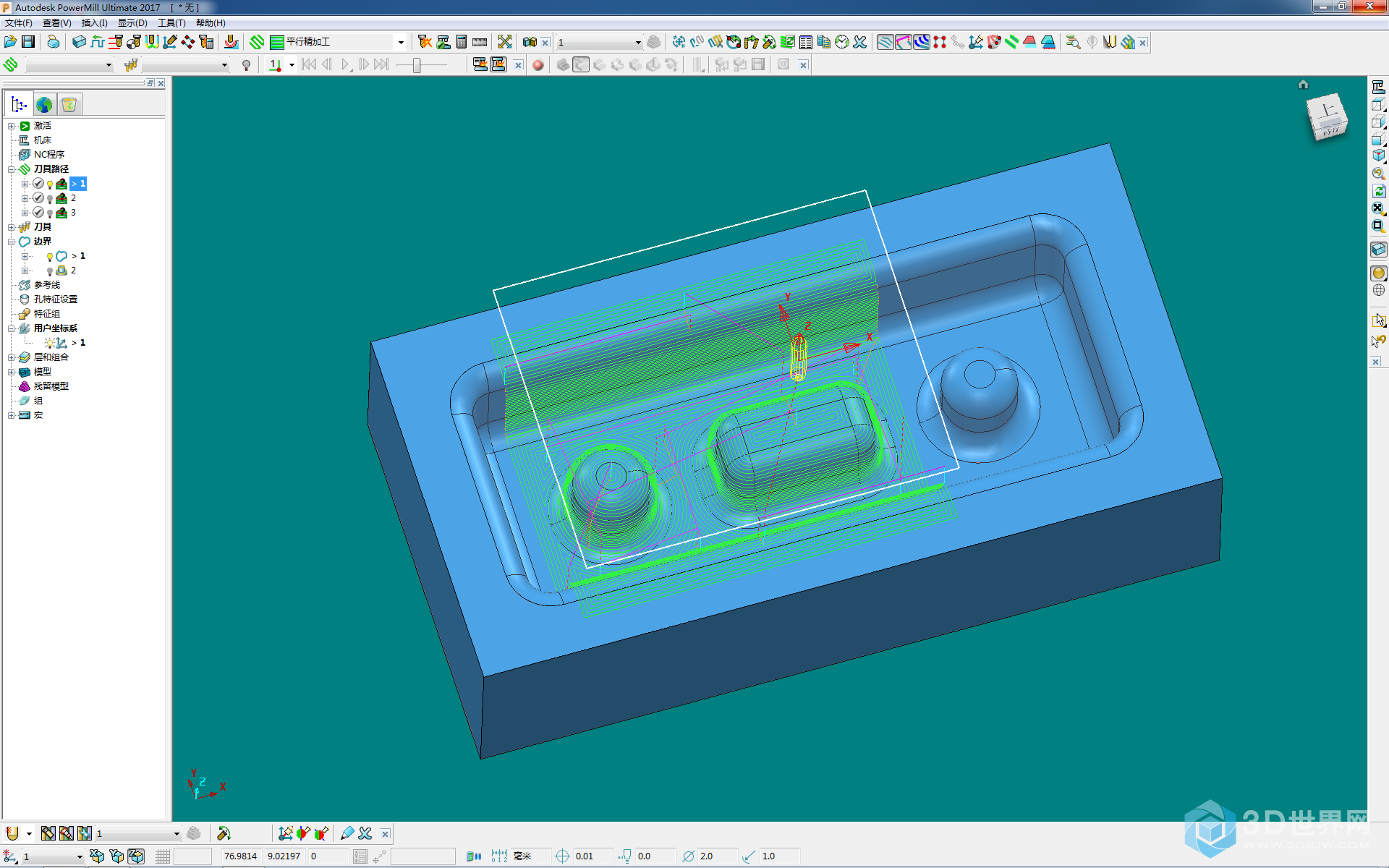
Task: Toggle lightbulb of workplane 1 in tree
Action: click(x=49, y=343)
